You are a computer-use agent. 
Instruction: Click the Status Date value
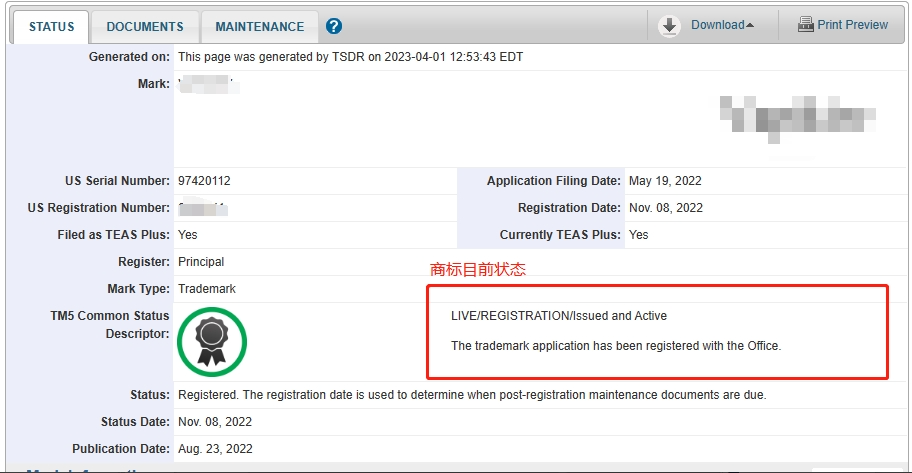[215, 422]
